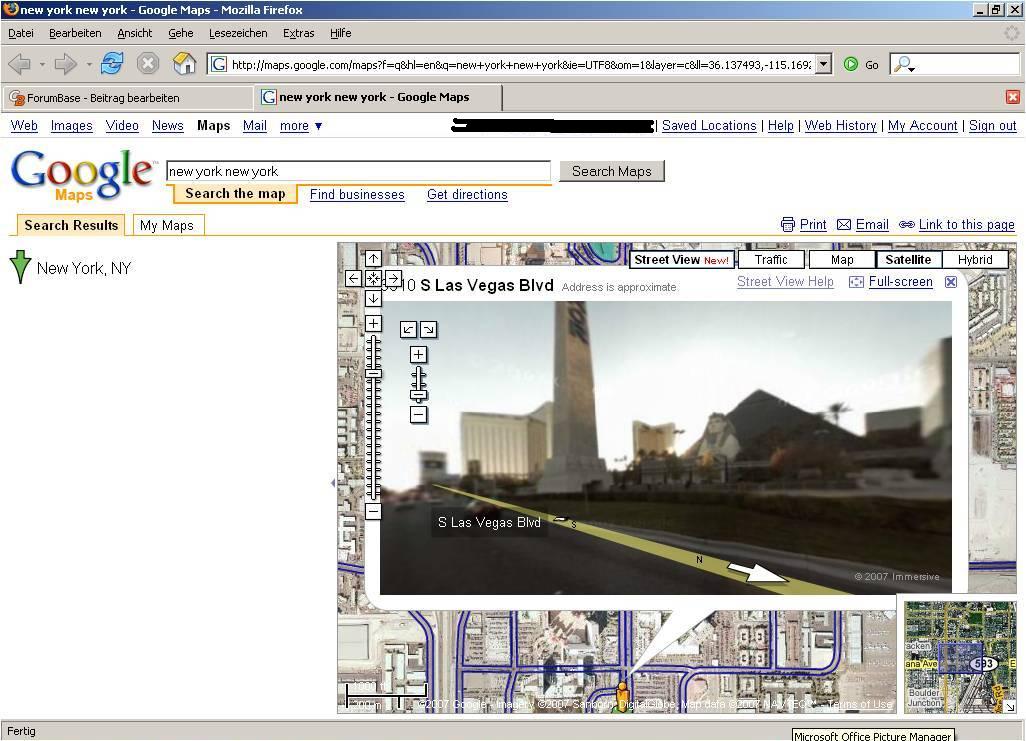
Task: Click the Full-screen icon in Street View
Action: pyautogui.click(x=856, y=282)
